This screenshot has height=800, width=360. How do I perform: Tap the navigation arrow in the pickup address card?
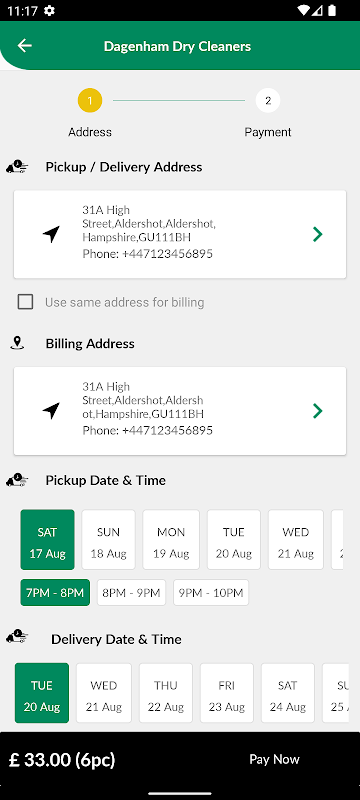[51, 234]
